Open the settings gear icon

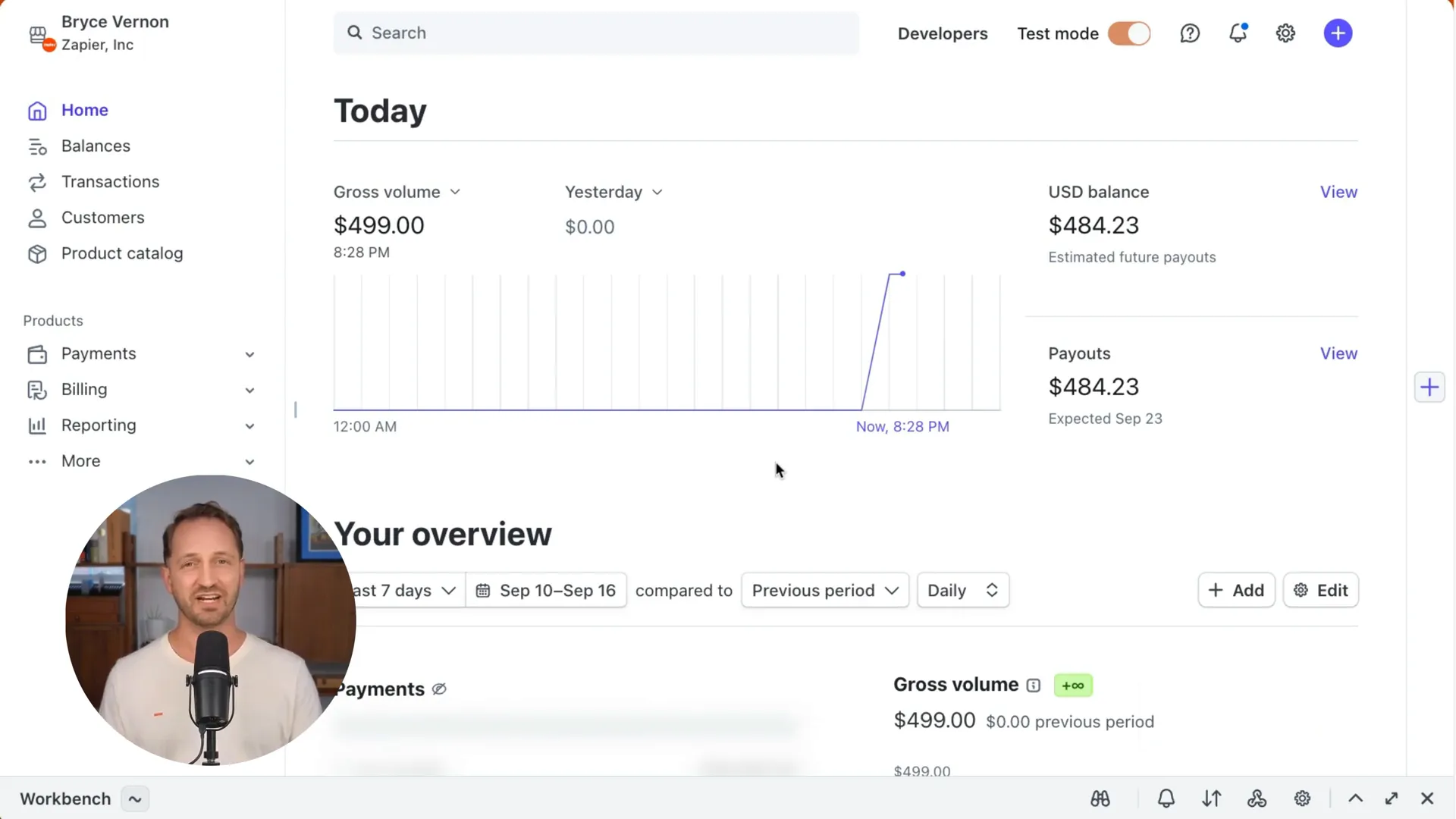pyautogui.click(x=1286, y=32)
